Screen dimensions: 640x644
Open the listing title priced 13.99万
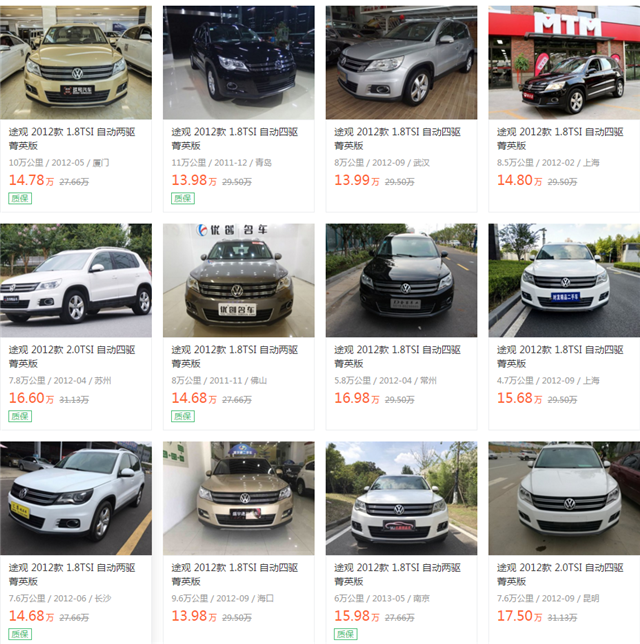397,139
